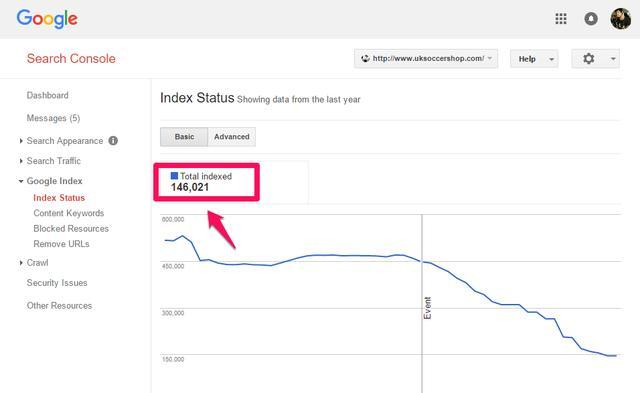The width and height of the screenshot is (640, 393).
Task: Click the soccer ball site favicon
Action: tap(365, 58)
